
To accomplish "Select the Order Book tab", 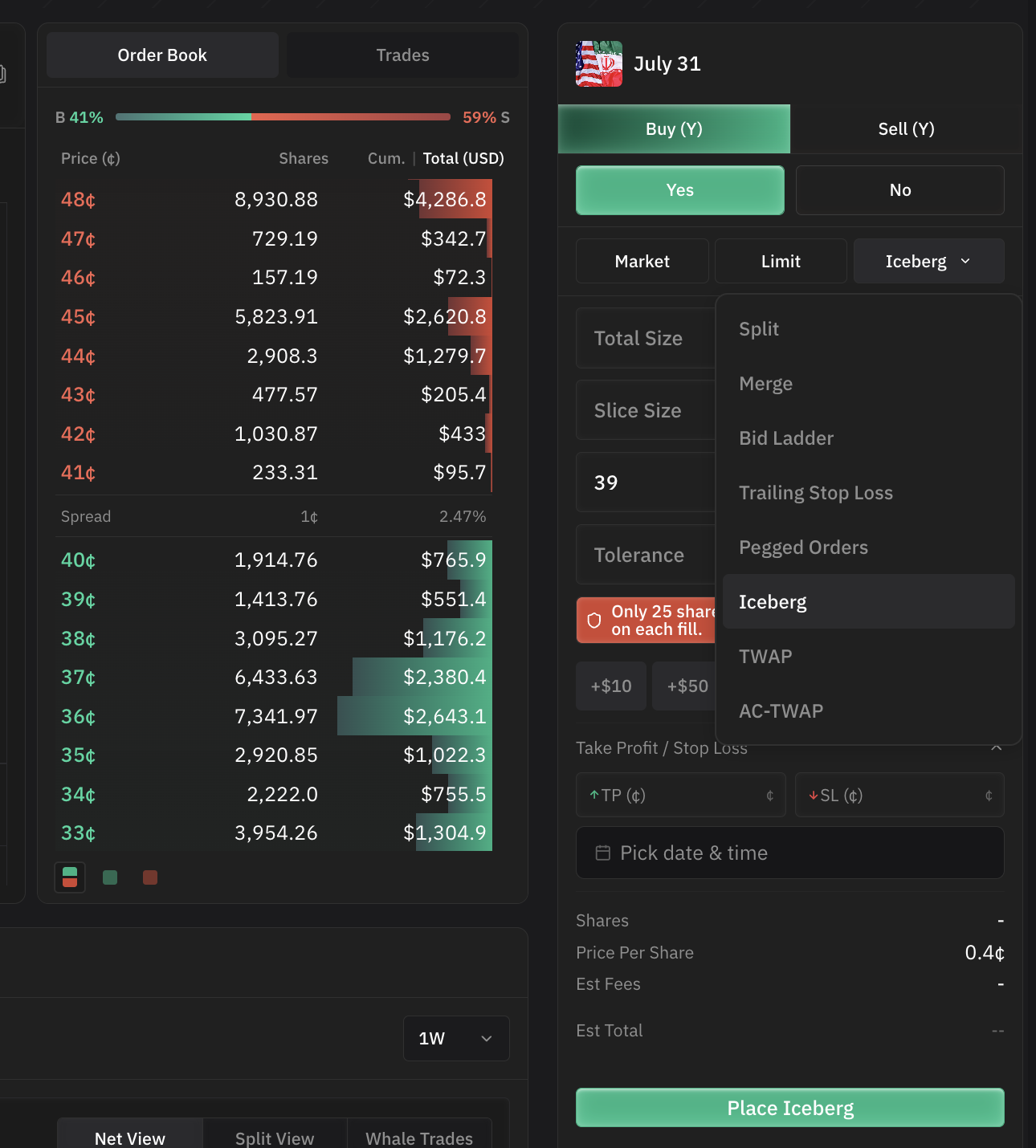I will coord(162,55).
